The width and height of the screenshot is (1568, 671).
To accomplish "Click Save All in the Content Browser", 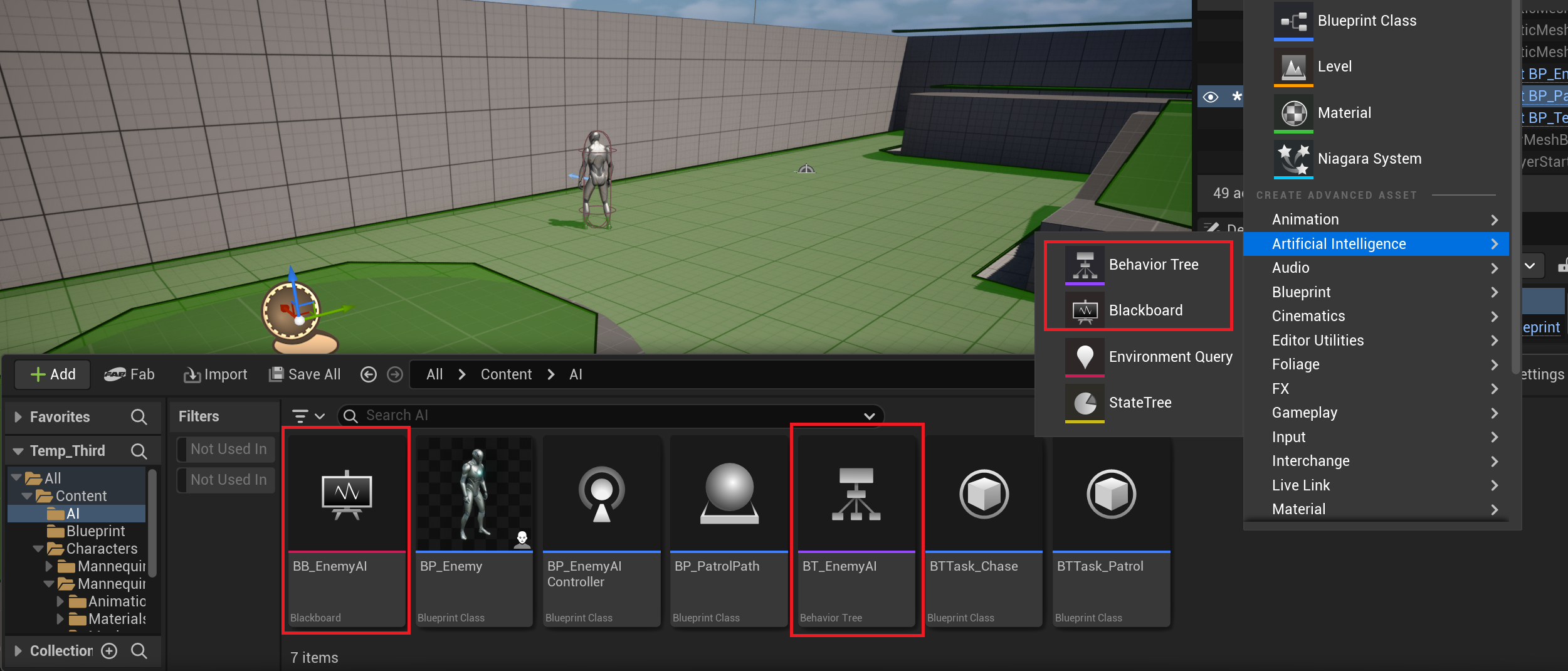I will tap(305, 374).
